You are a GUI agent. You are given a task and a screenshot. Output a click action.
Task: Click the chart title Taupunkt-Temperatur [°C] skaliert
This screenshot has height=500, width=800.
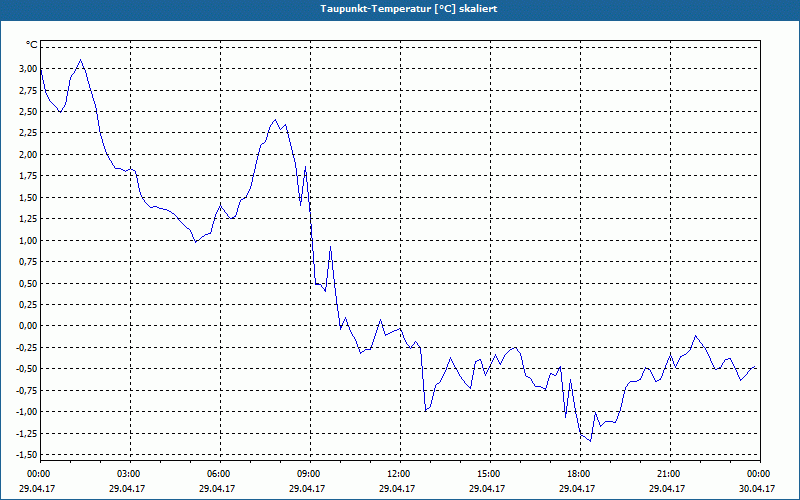click(x=401, y=9)
